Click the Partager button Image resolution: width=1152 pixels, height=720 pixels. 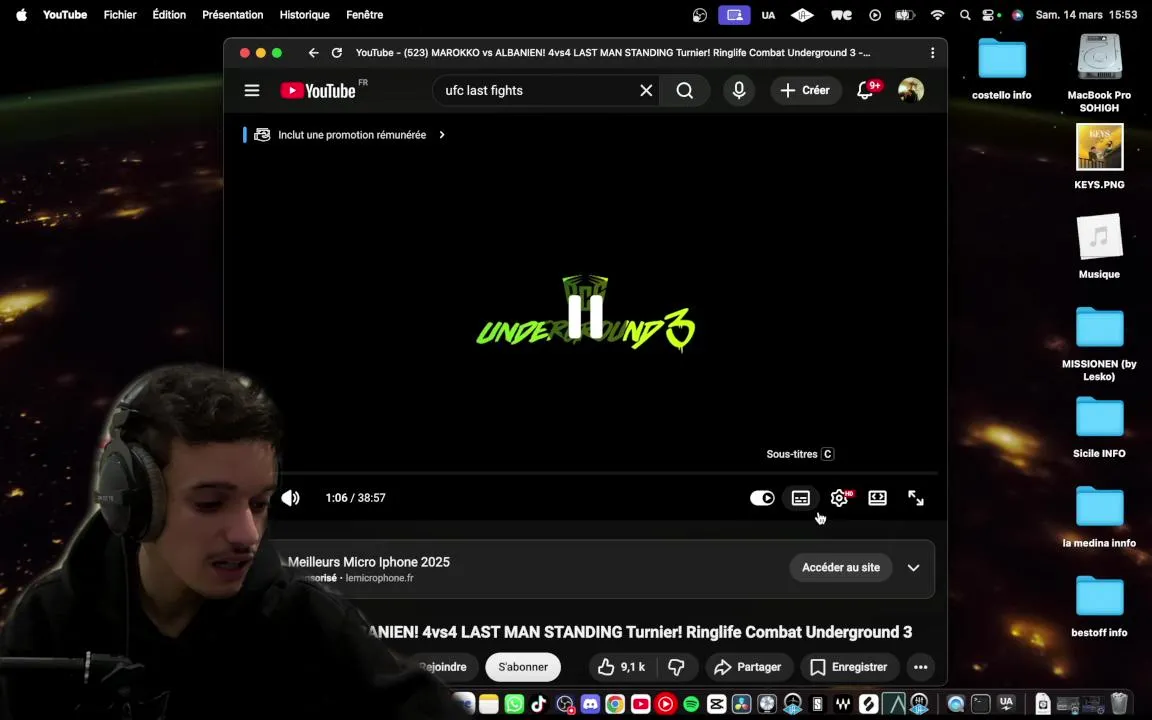click(749, 667)
